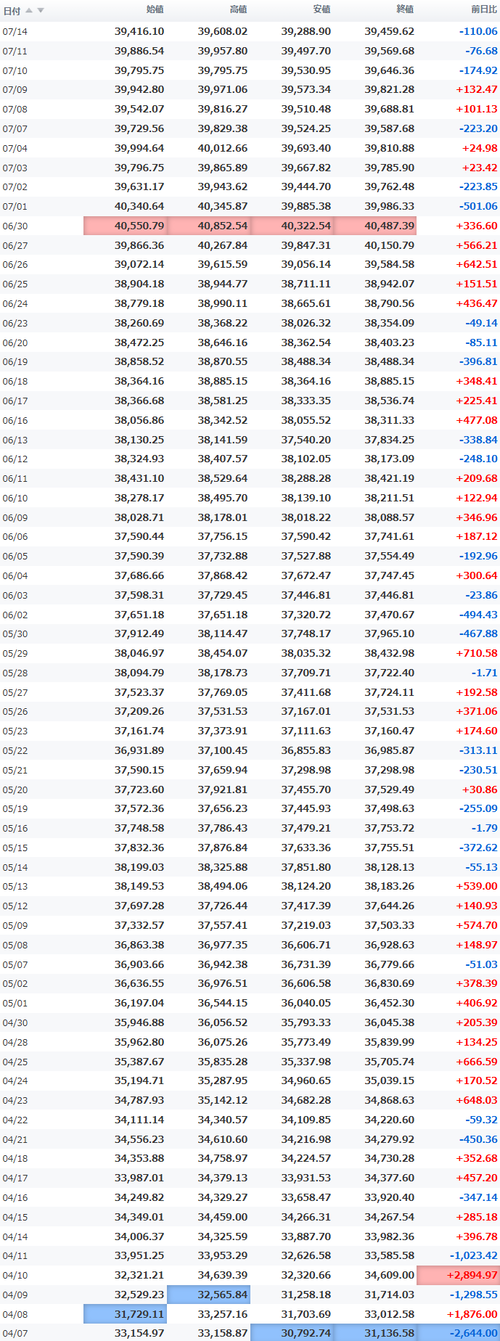Click the highlighted 40,852.54 high price cell

209,226
